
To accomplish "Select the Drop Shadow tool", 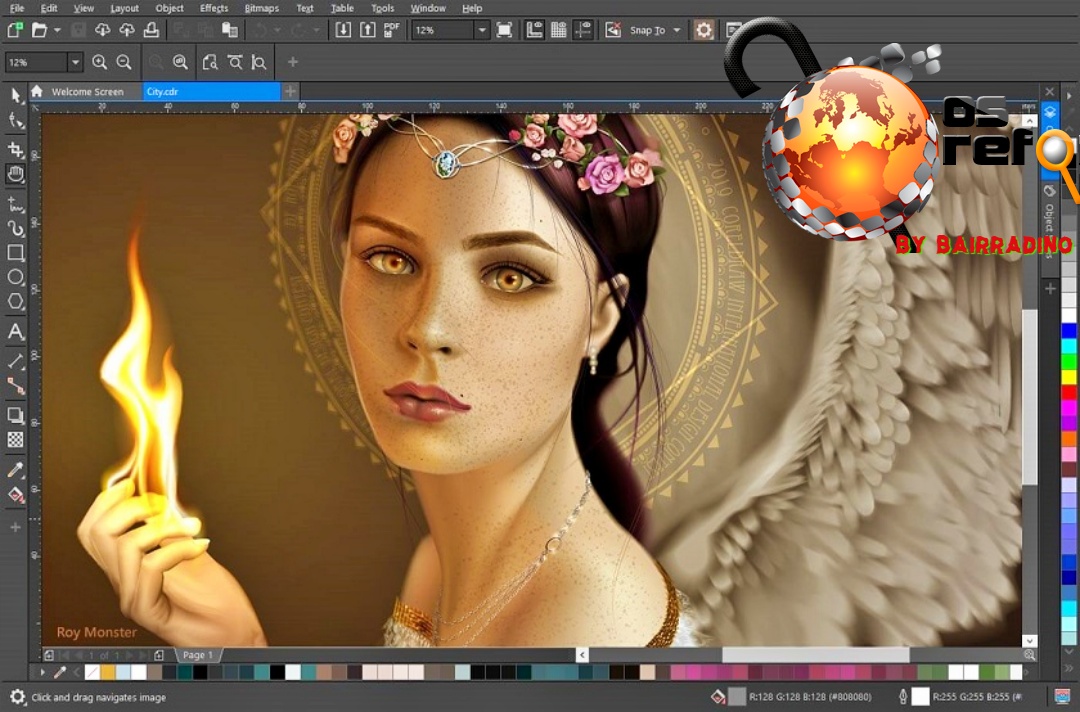I will (15, 415).
